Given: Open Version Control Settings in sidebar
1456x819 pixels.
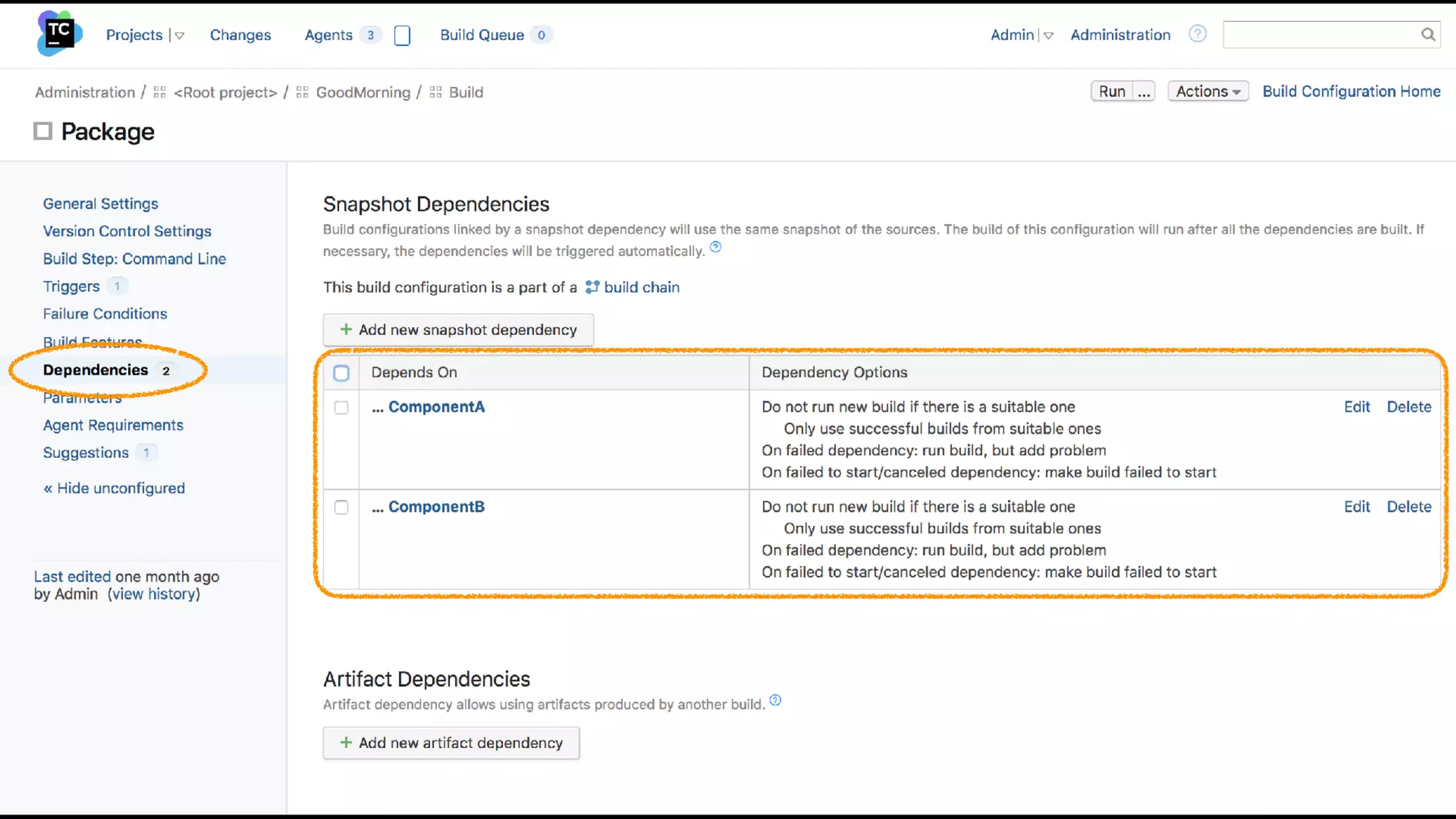Looking at the screenshot, I should point(127,231).
